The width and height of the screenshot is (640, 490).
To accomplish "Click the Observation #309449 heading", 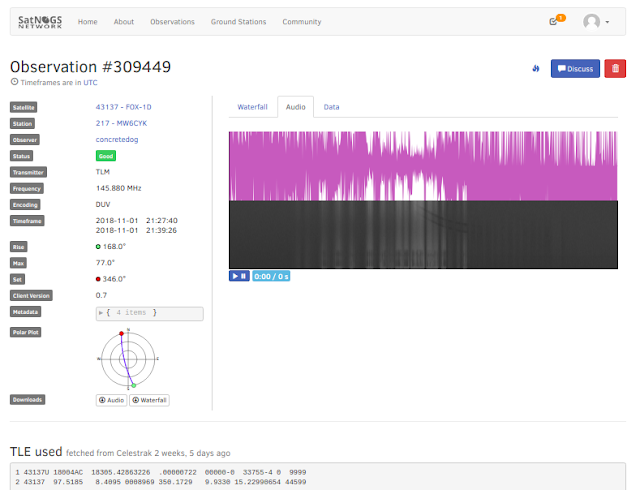I will click(91, 67).
